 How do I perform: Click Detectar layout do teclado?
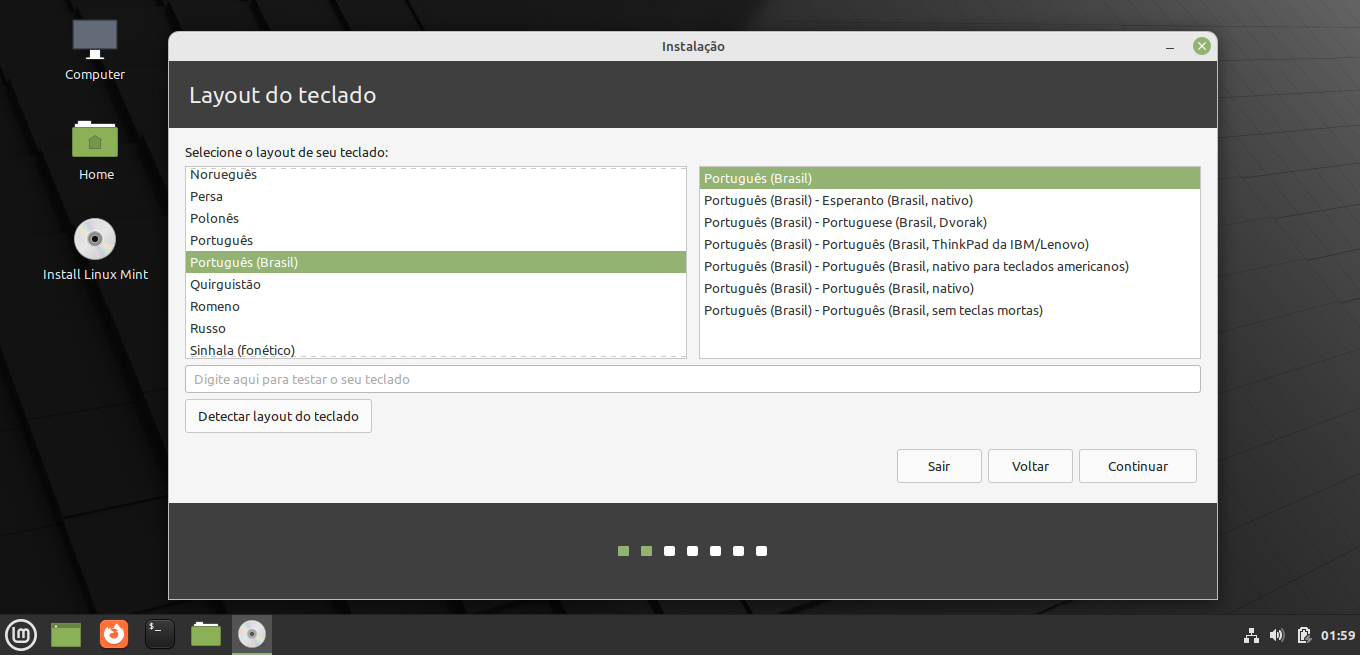pyautogui.click(x=278, y=416)
